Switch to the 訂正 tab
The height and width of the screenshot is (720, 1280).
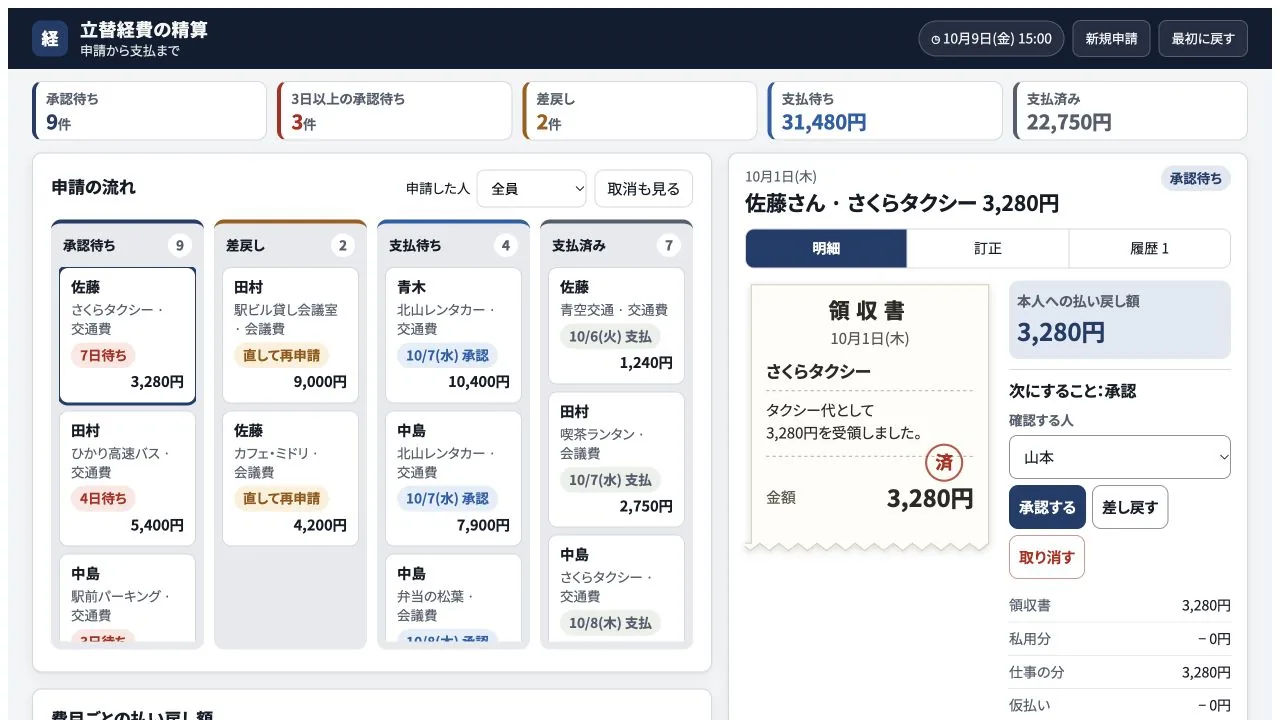988,249
